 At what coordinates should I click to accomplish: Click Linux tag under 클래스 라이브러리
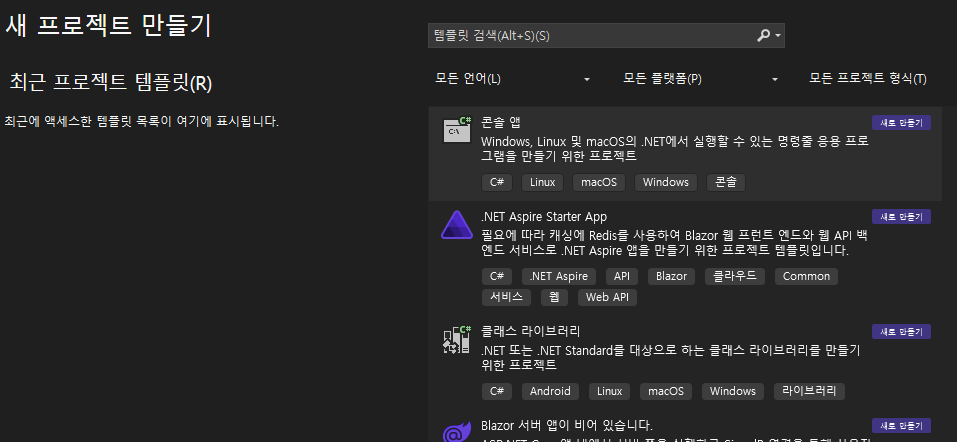coord(609,391)
